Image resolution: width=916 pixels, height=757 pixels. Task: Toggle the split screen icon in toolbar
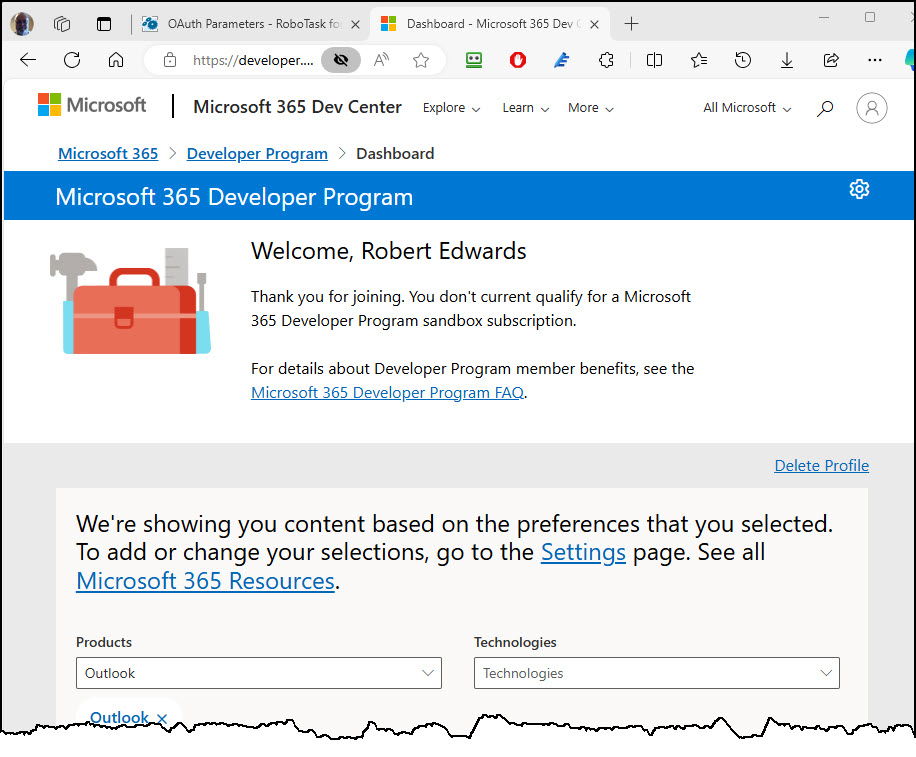point(655,60)
